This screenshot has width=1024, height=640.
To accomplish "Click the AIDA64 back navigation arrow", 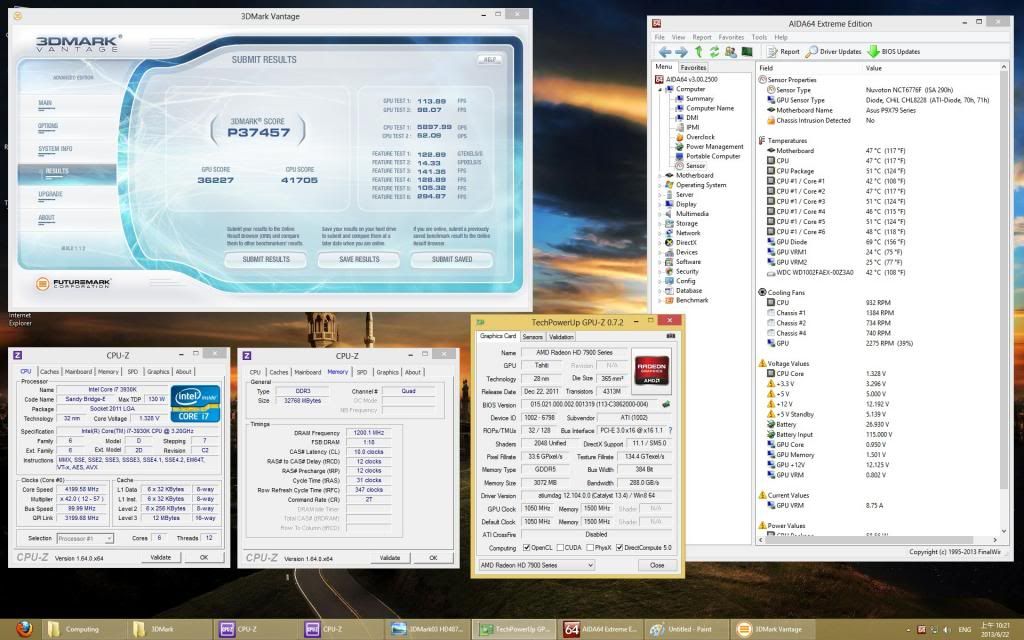I will [x=665, y=52].
